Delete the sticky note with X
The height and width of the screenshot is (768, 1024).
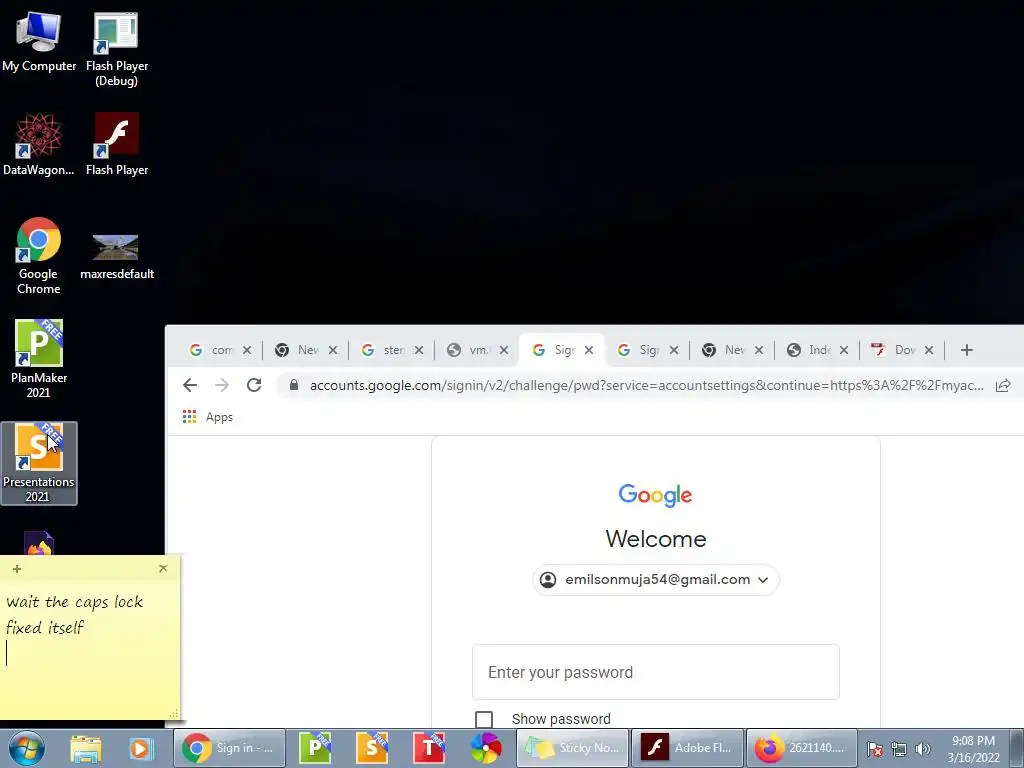(x=163, y=569)
